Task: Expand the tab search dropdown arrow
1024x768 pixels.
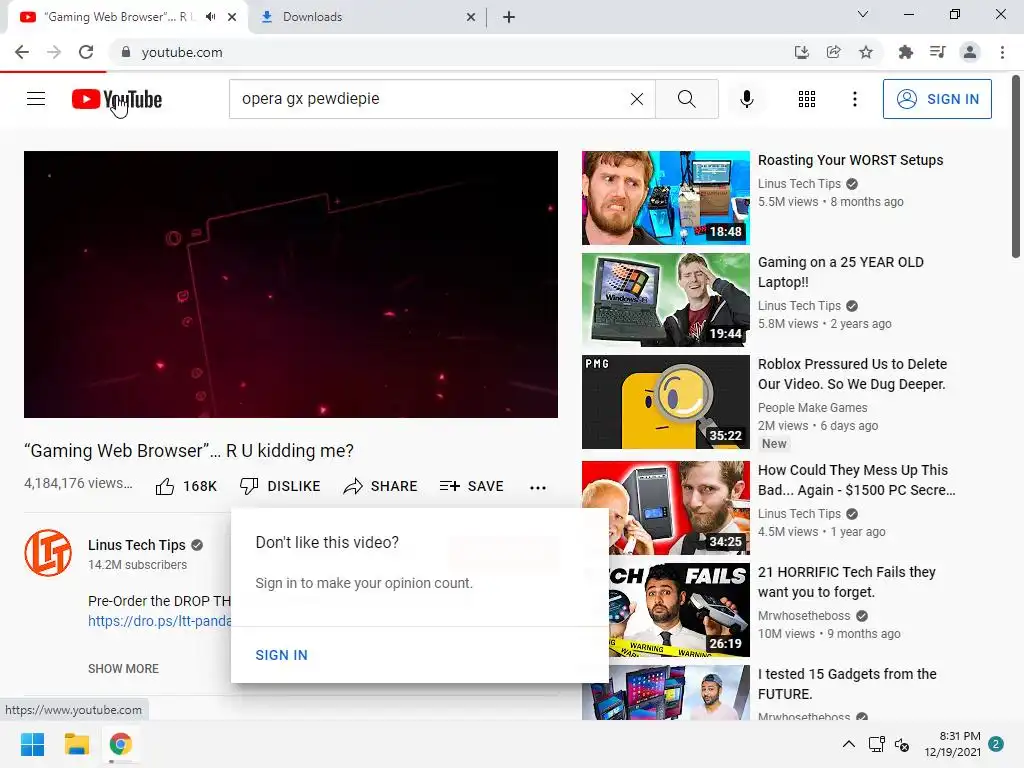Action: click(863, 14)
